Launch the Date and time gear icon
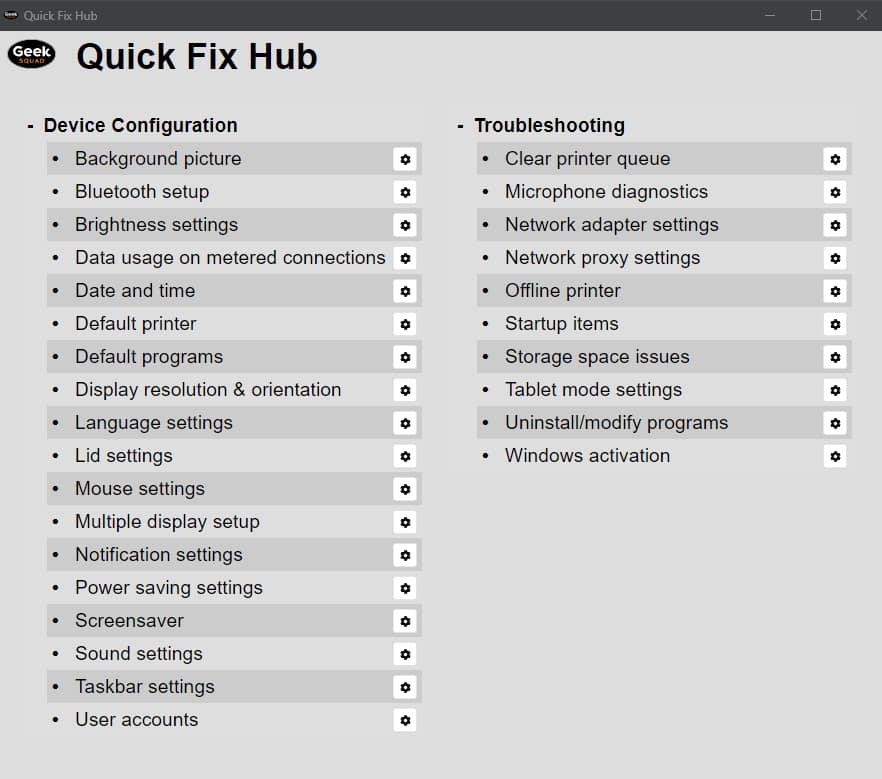The height and width of the screenshot is (779, 882). [x=405, y=291]
